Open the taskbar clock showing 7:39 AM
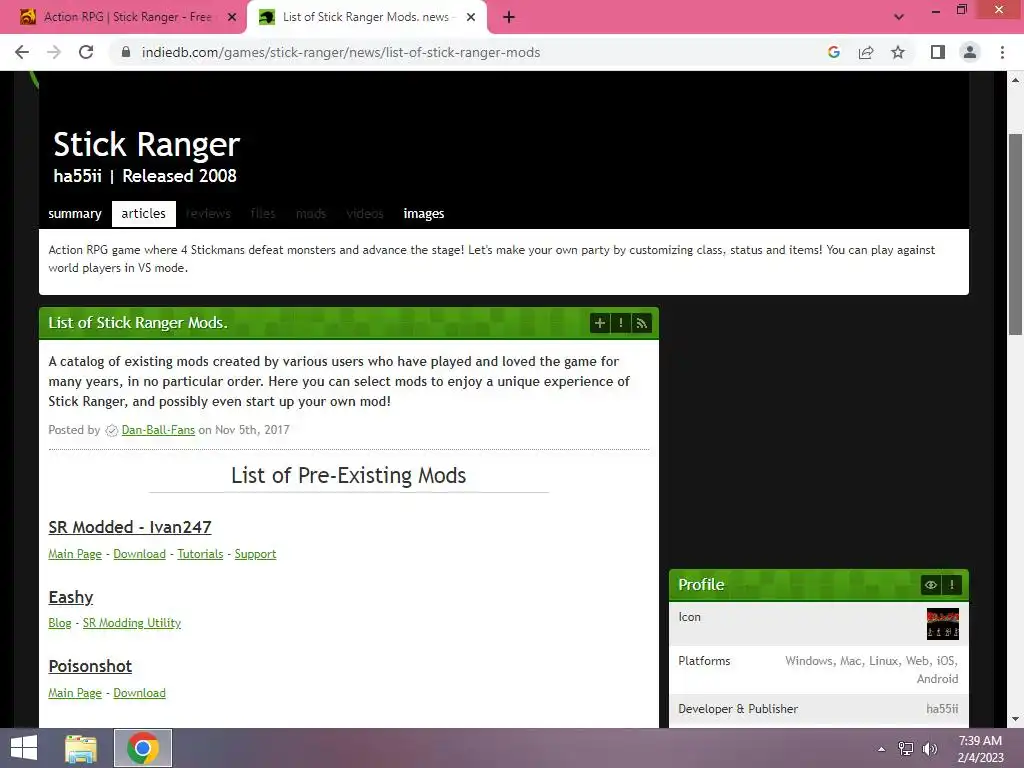Viewport: 1024px width, 768px height. click(980, 749)
